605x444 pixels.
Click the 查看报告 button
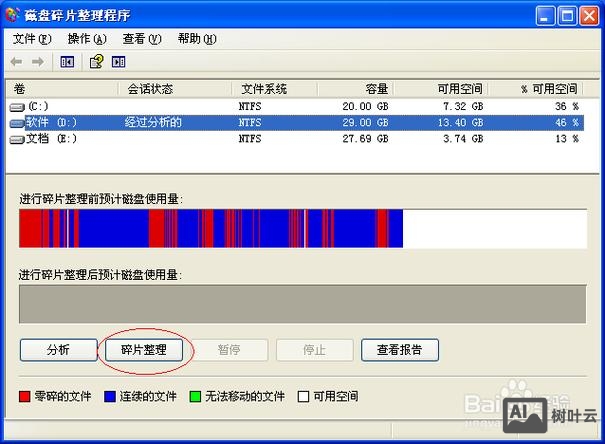tap(400, 350)
